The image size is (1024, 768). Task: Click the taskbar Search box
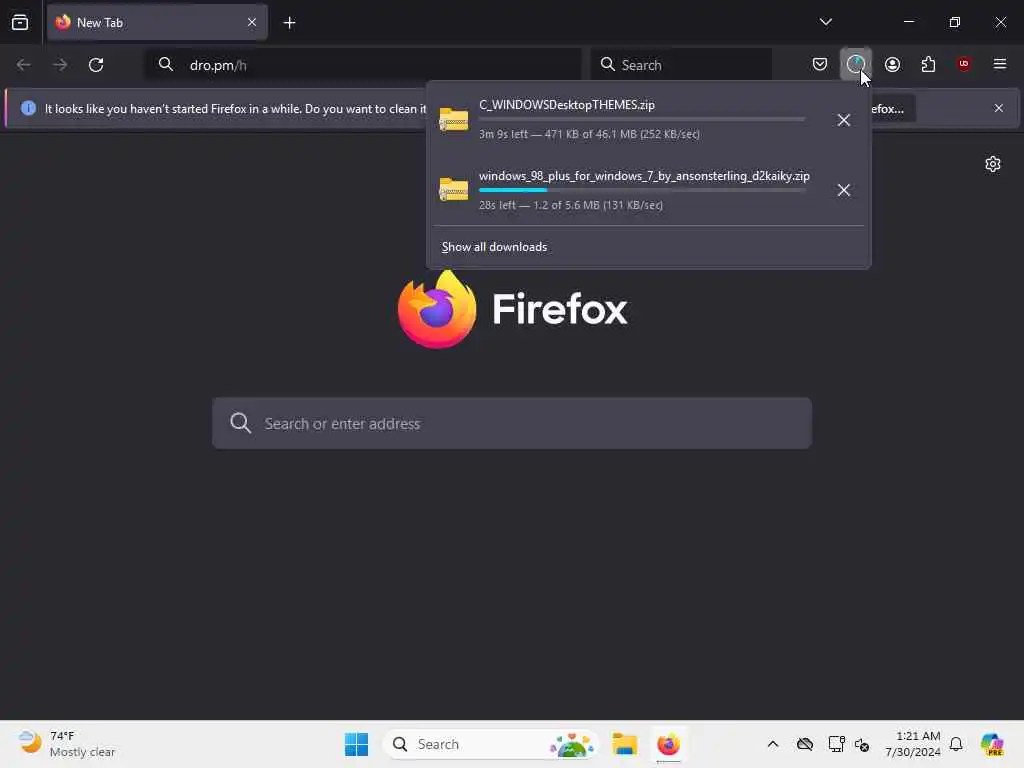point(491,744)
